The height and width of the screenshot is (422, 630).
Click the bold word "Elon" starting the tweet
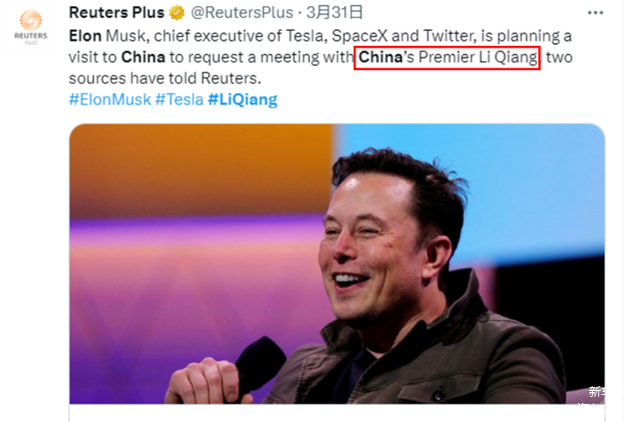click(x=85, y=35)
